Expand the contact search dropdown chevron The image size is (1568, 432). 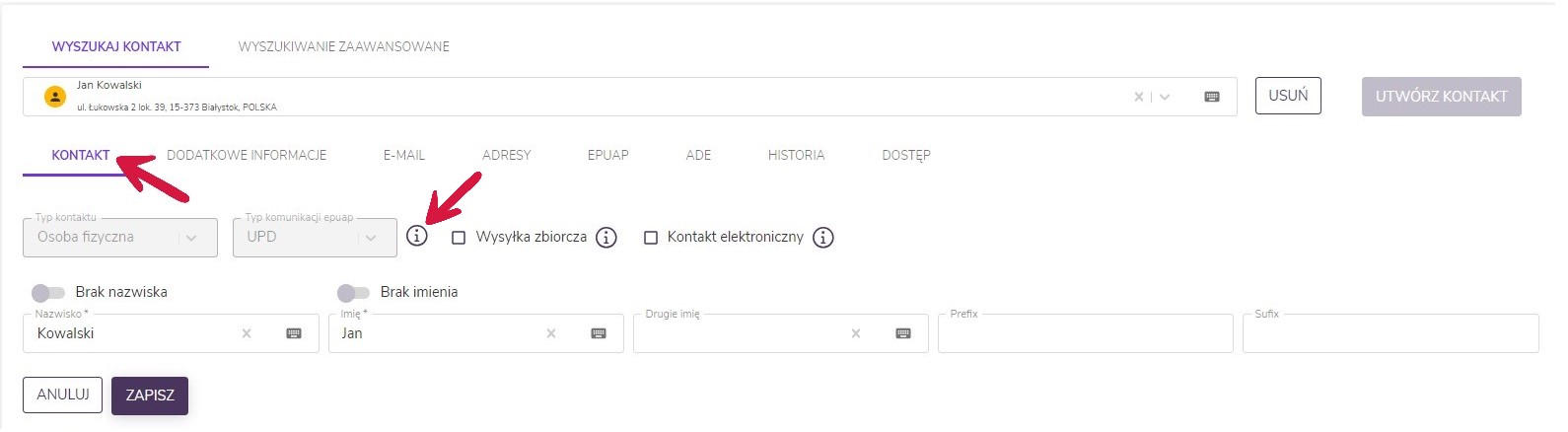pyautogui.click(x=1165, y=97)
